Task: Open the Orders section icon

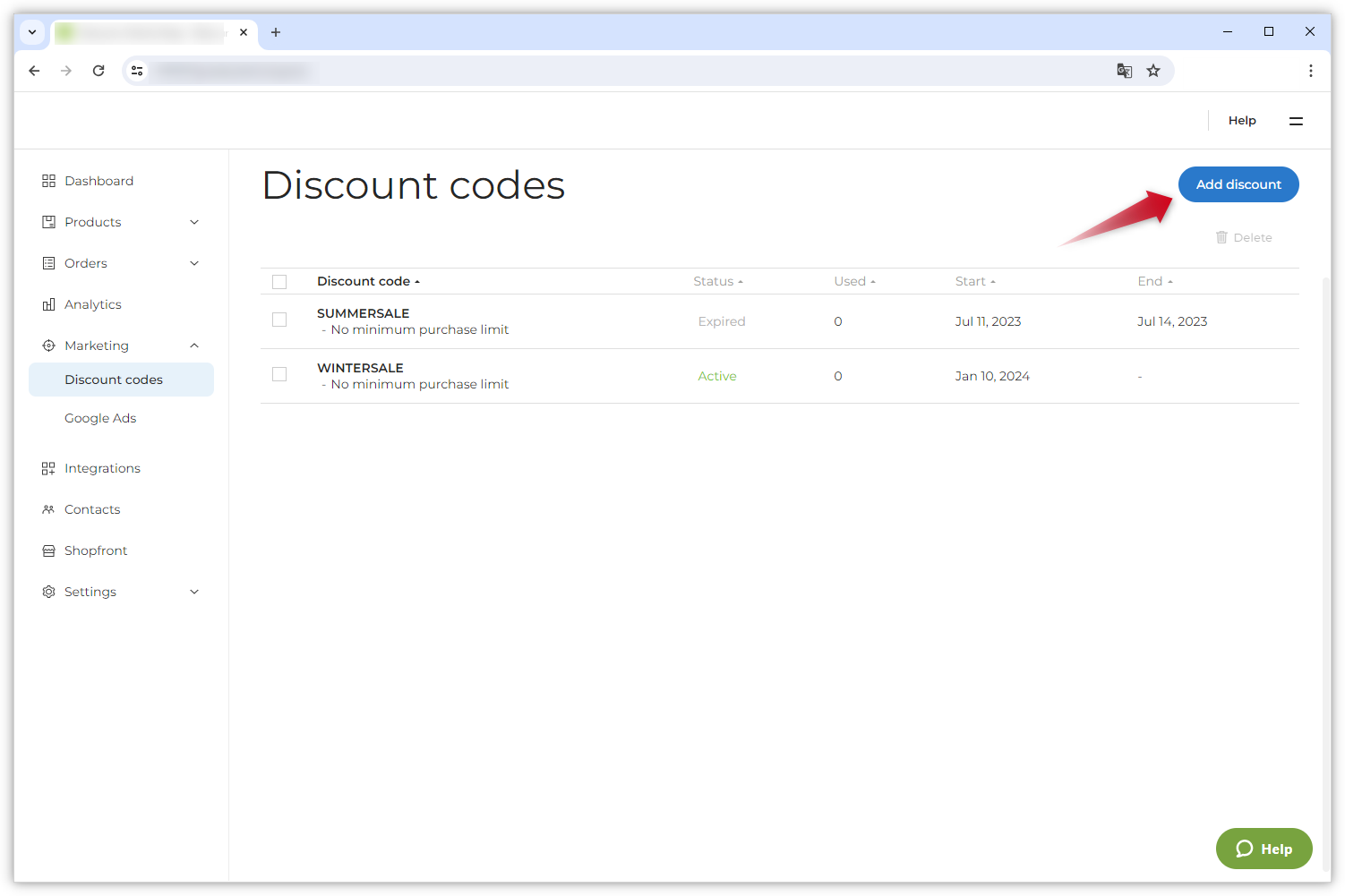Action: pyautogui.click(x=49, y=262)
